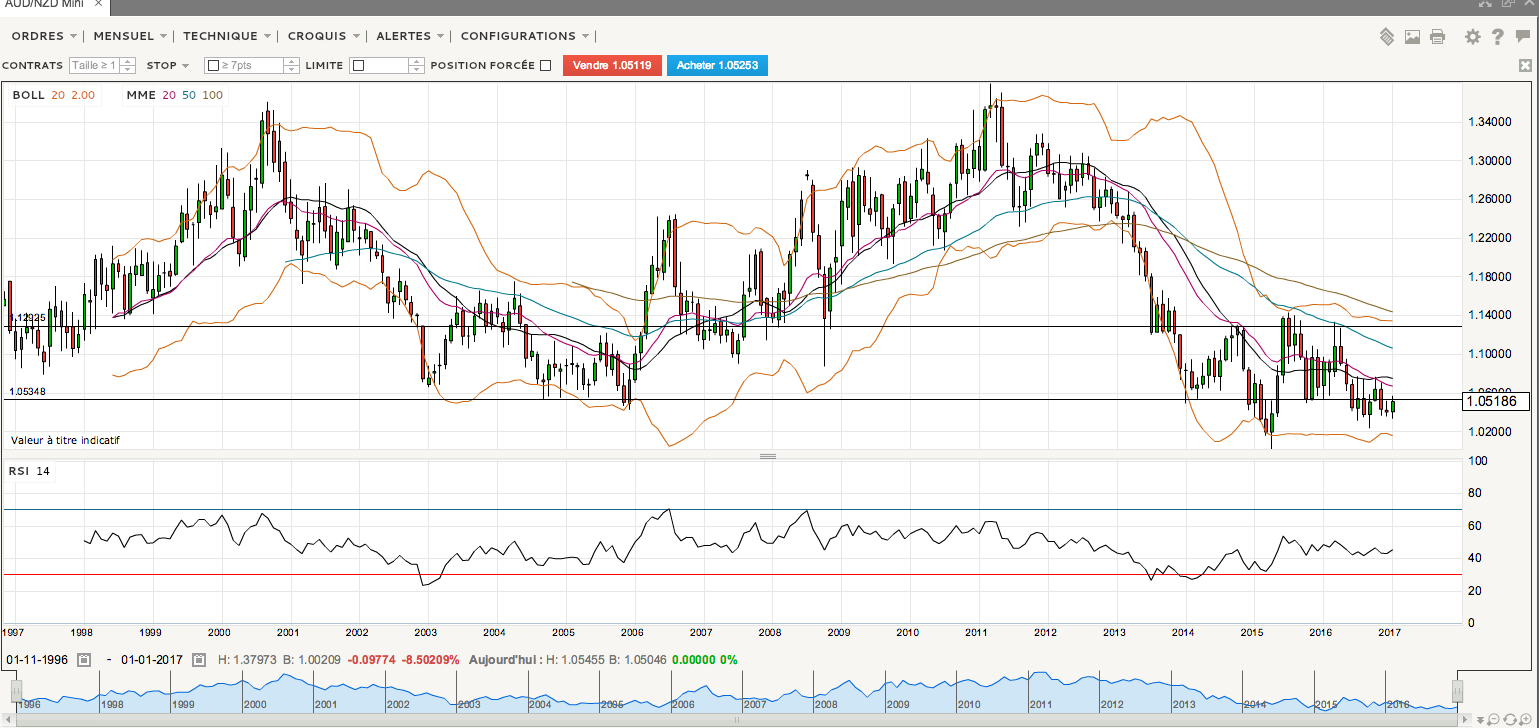This screenshot has height=728, width=1539.
Task: Open the start date calendar picker
Action: [84, 660]
